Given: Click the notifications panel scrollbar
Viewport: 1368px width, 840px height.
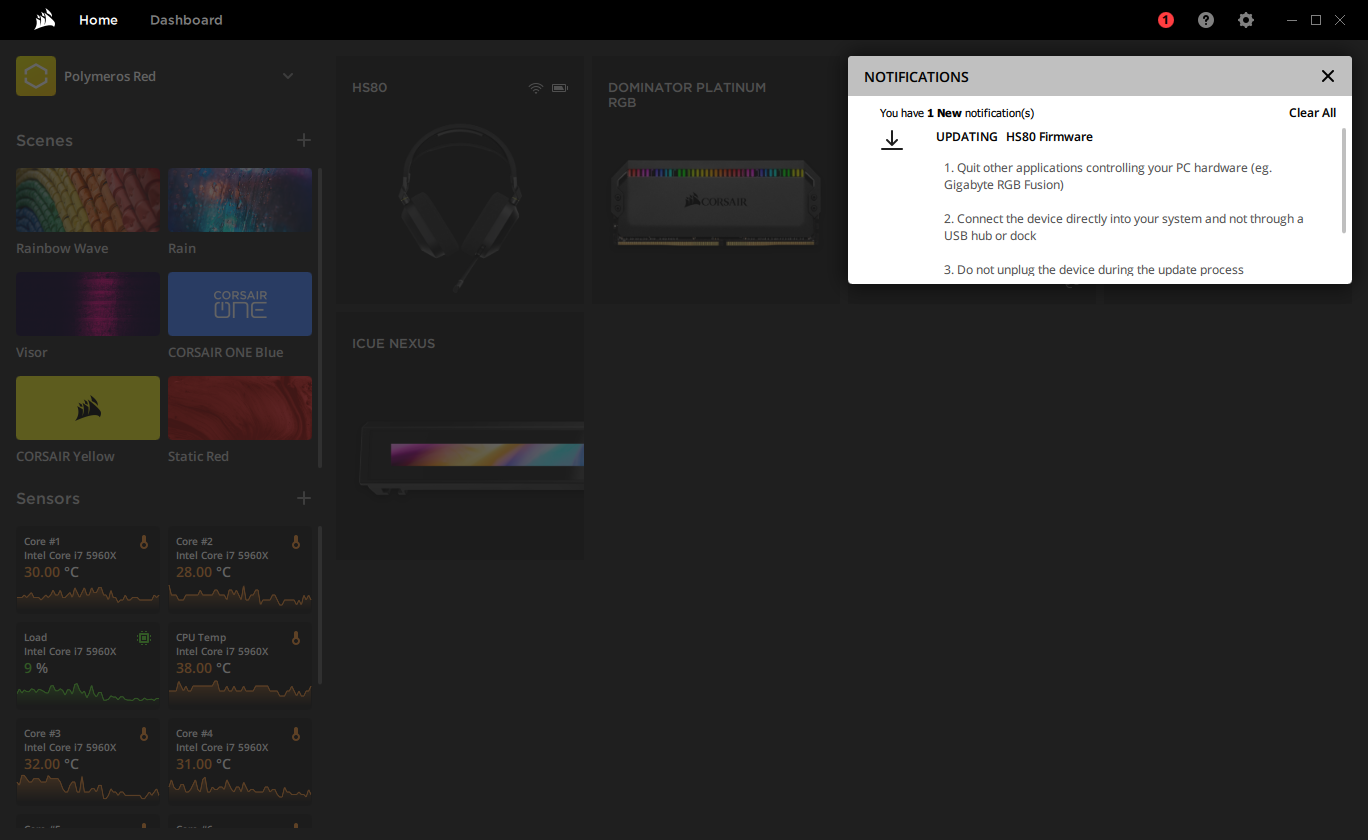Looking at the screenshot, I should tap(1344, 180).
